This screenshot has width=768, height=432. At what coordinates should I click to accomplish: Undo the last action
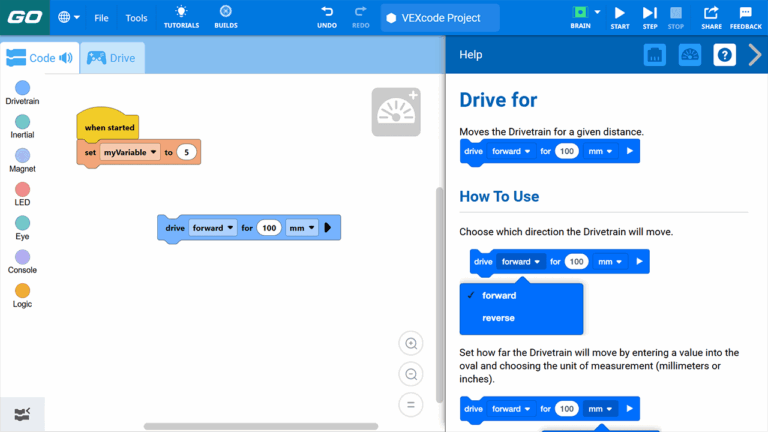click(327, 17)
